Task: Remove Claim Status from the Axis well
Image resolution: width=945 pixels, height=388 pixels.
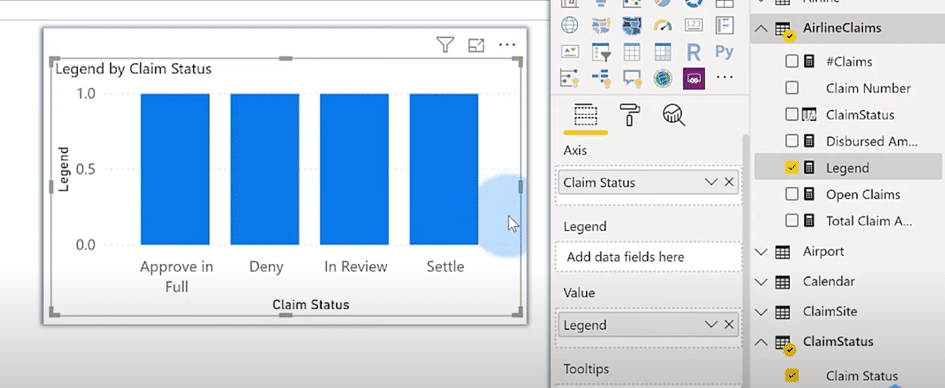Action: pos(729,183)
